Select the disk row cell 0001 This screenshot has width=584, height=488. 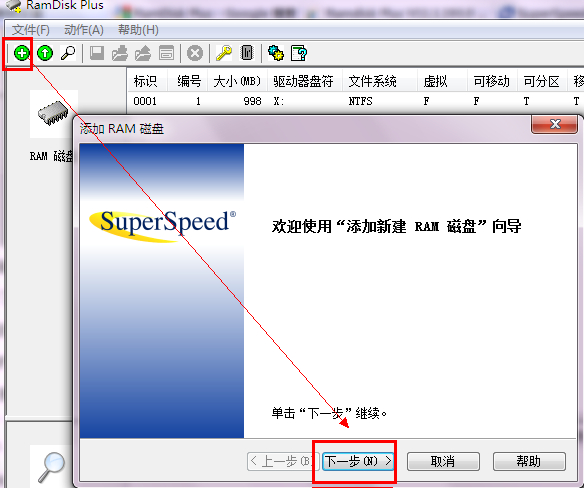145,101
